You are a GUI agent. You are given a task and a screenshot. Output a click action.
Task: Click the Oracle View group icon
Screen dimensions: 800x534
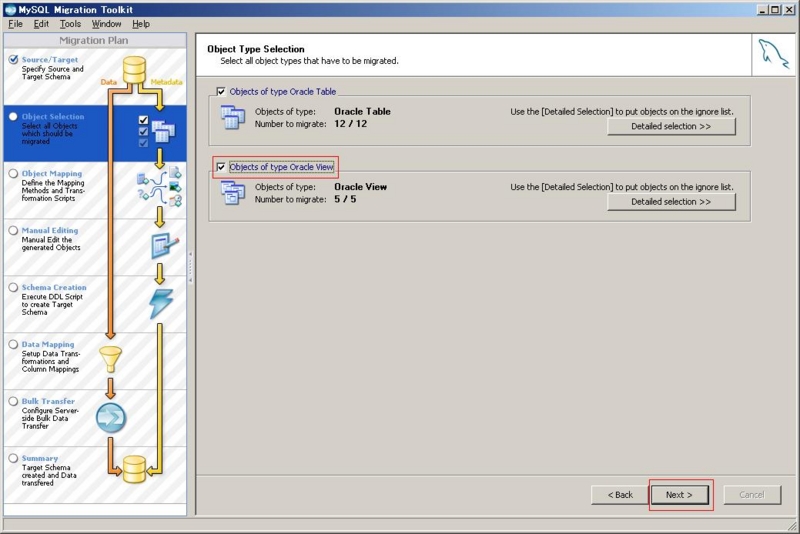pyautogui.click(x=233, y=193)
